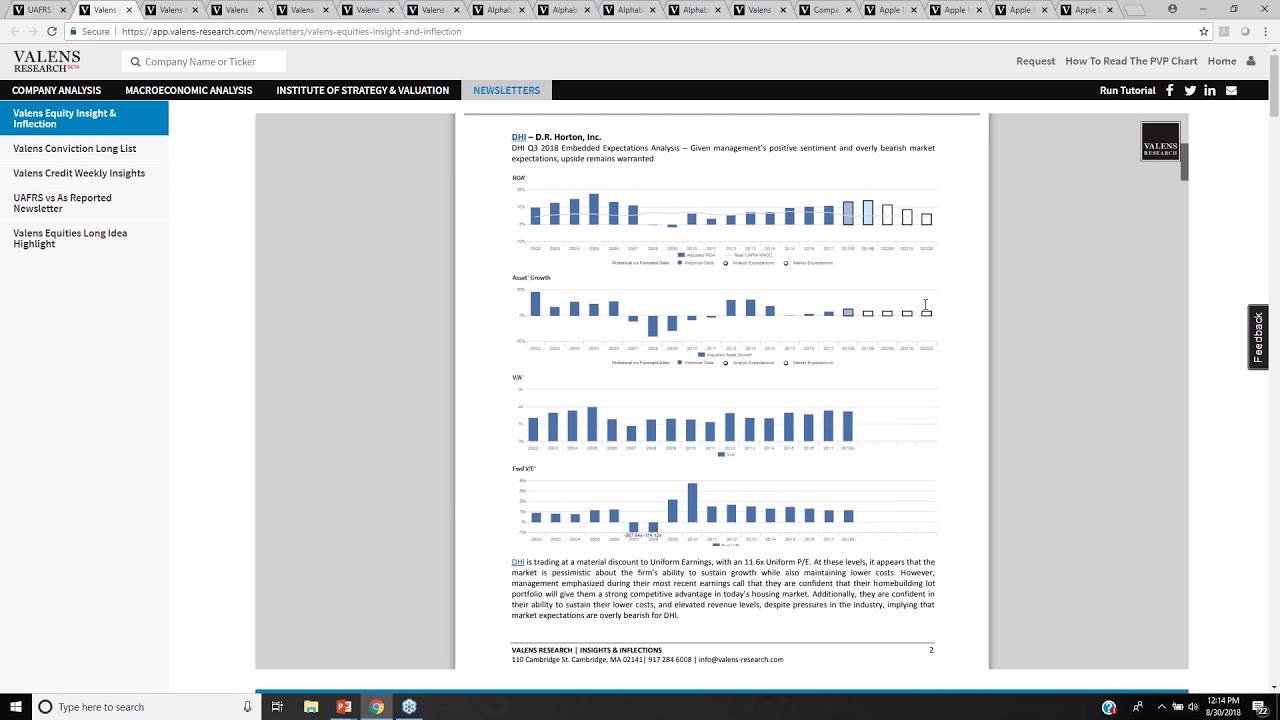1280x720 pixels.
Task: Open UAFRS vs As Reported Newsletter
Action: pyautogui.click(x=62, y=203)
